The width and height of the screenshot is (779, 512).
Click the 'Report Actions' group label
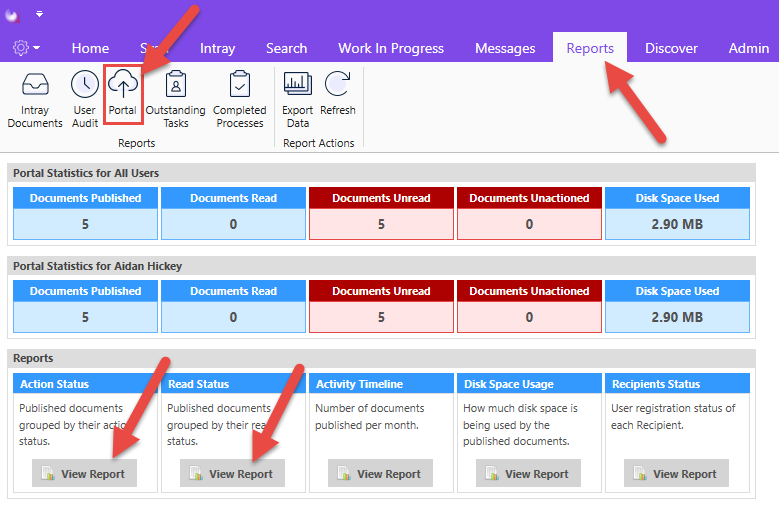pos(318,143)
